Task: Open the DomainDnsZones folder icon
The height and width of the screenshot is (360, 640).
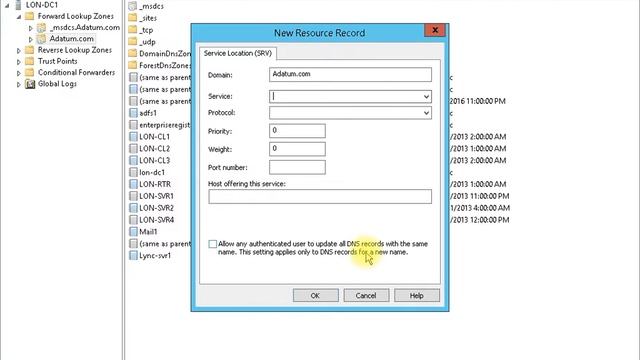Action: click(x=133, y=53)
